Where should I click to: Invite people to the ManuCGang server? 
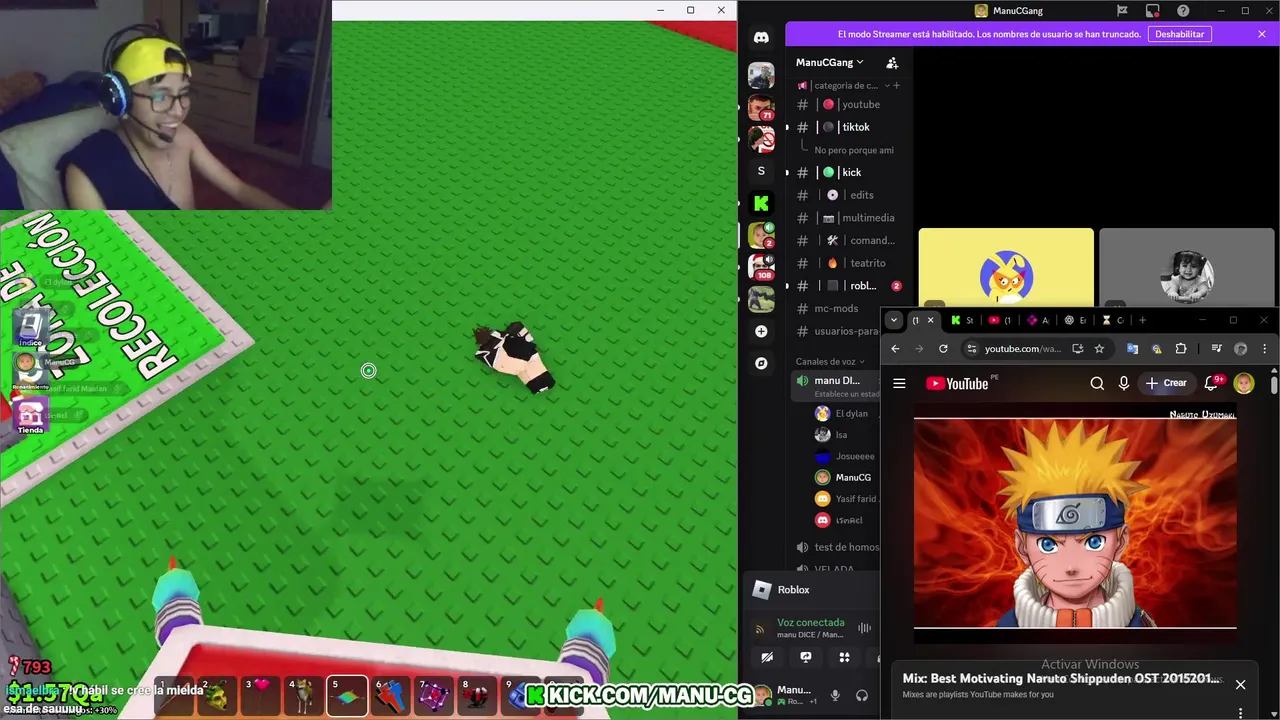[892, 62]
